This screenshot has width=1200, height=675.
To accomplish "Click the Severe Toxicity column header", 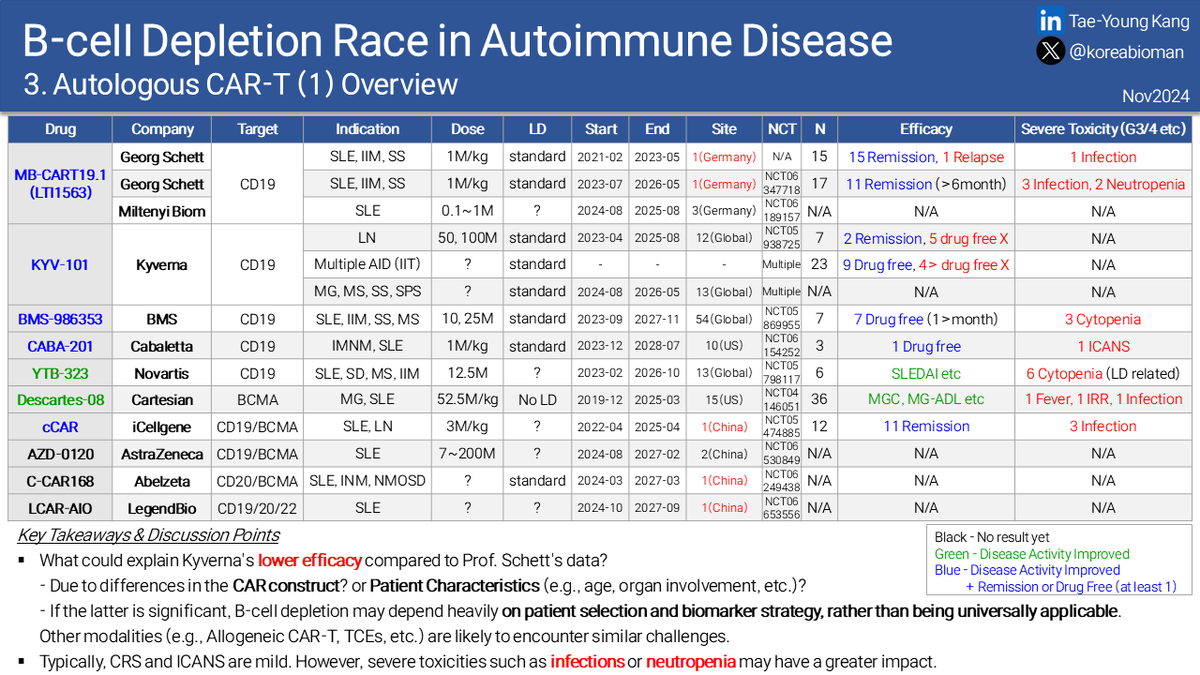I will [1103, 129].
